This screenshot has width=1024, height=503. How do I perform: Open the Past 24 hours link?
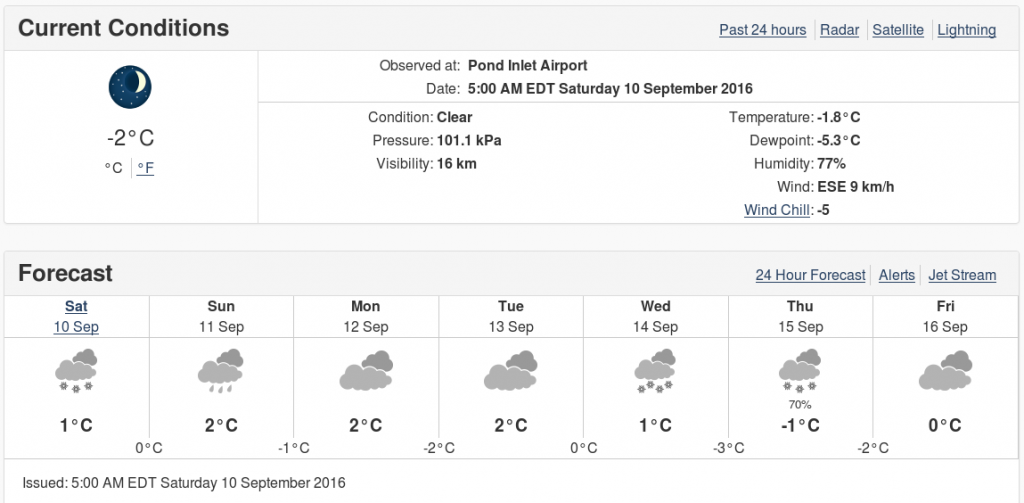click(x=763, y=30)
